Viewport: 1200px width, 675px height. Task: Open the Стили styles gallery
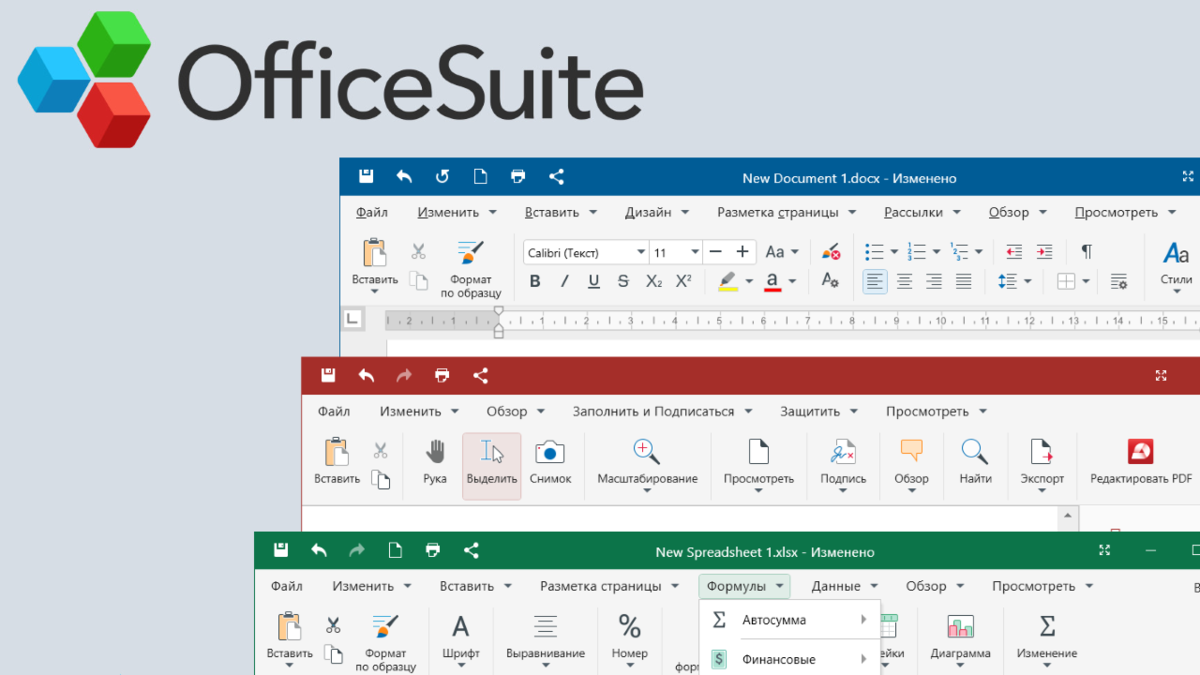1176,266
